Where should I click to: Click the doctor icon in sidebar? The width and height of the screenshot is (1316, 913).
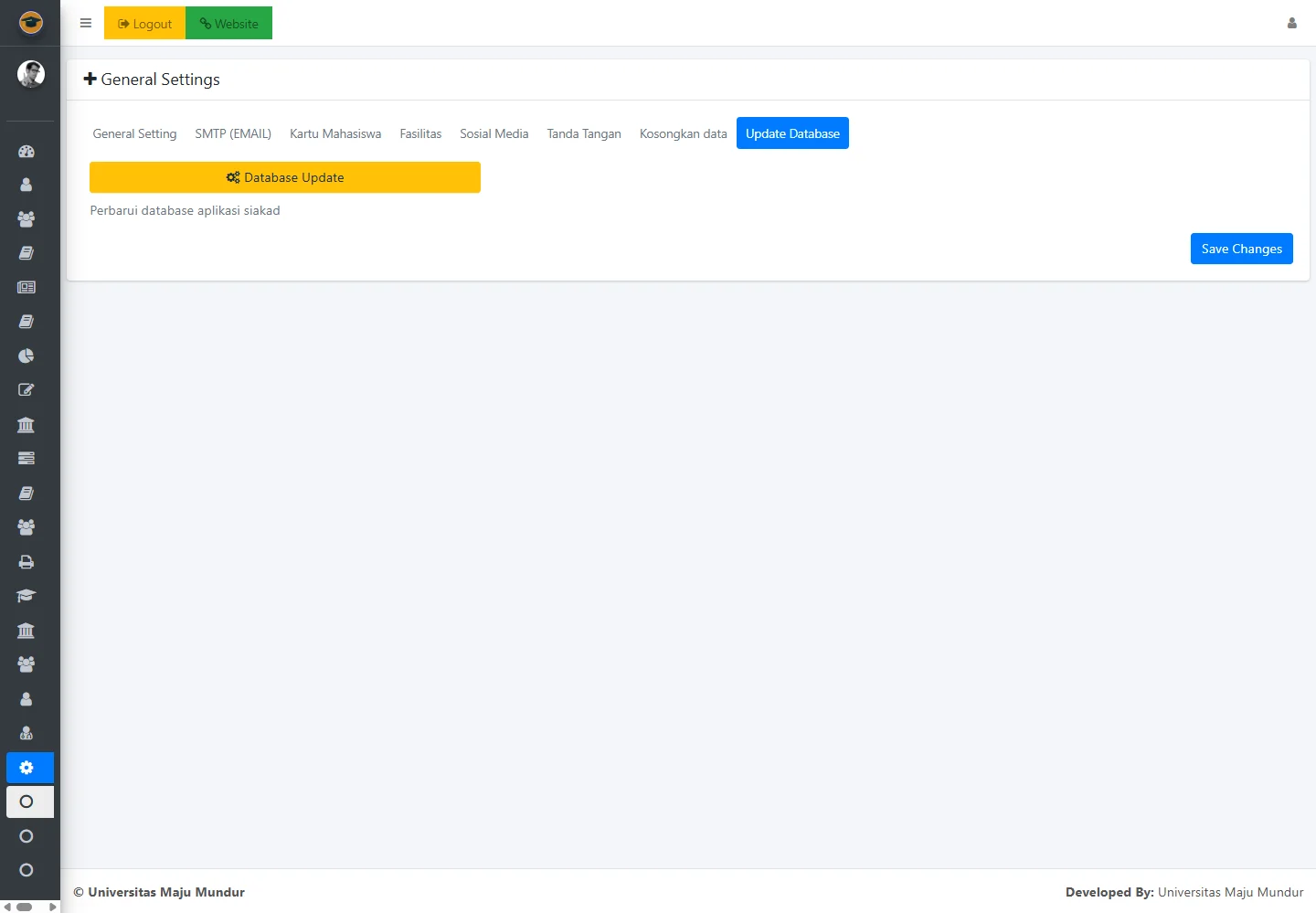pyautogui.click(x=27, y=733)
